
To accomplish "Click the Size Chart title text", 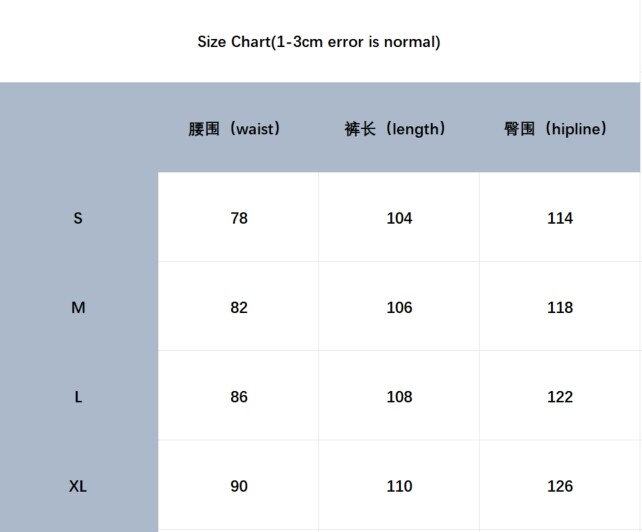I will (319, 42).
